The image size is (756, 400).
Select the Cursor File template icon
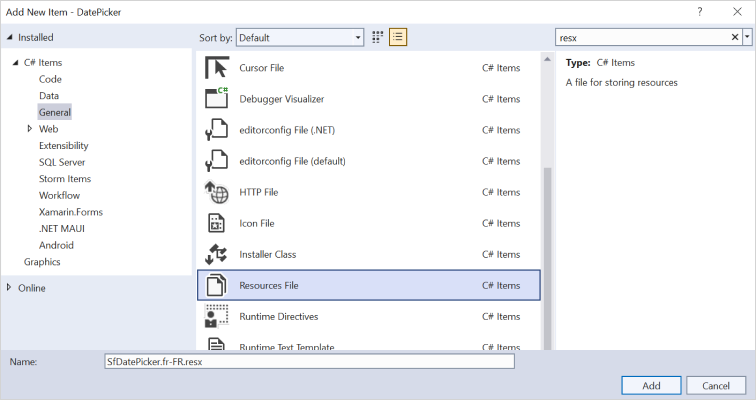(x=216, y=67)
